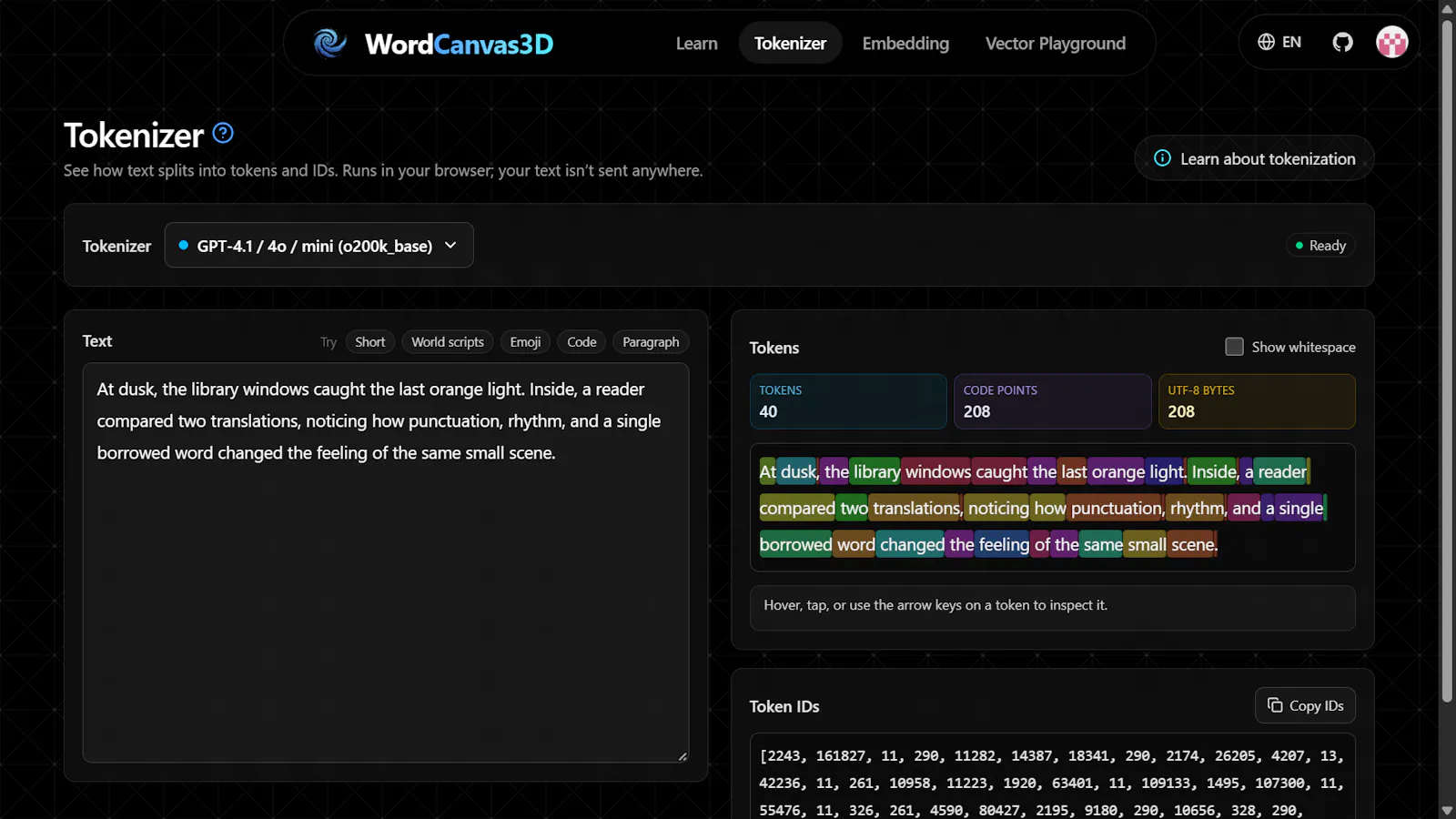Viewport: 1456px width, 819px height.
Task: Open the Vector Playground tab
Action: point(1056,43)
